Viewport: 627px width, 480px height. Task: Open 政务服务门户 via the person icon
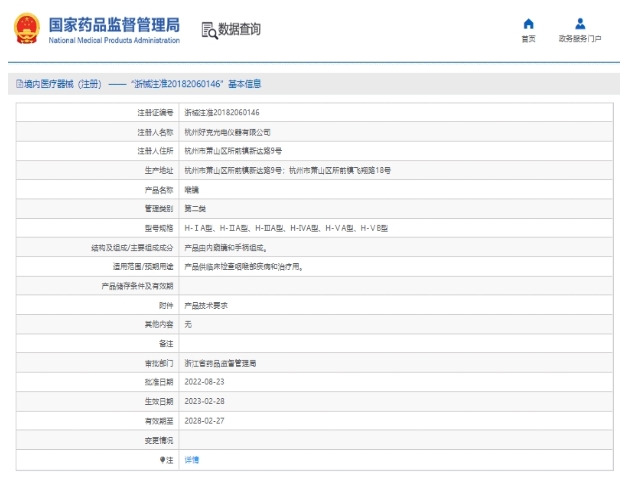pos(580,24)
